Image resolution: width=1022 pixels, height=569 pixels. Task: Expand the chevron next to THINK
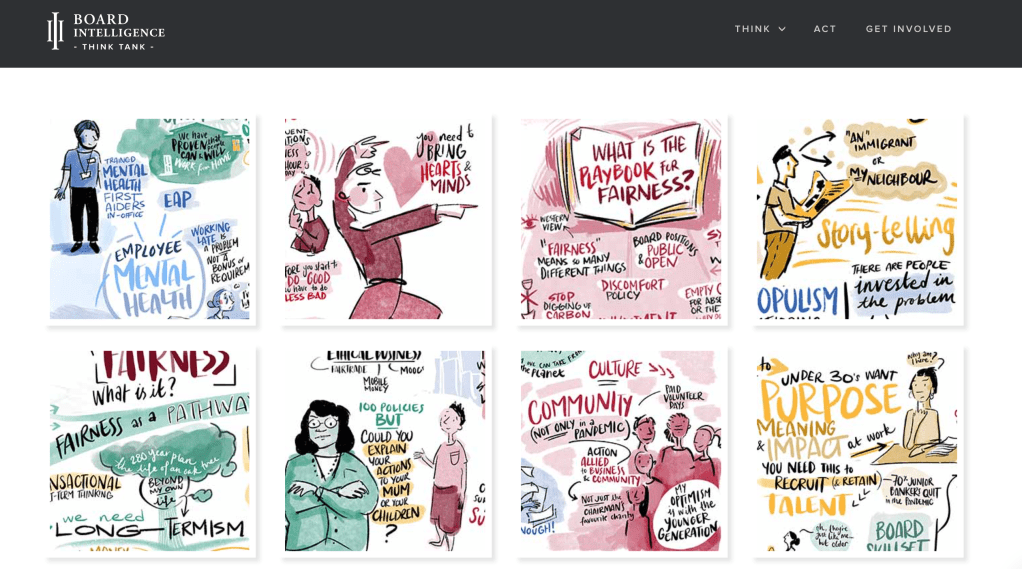(x=782, y=29)
